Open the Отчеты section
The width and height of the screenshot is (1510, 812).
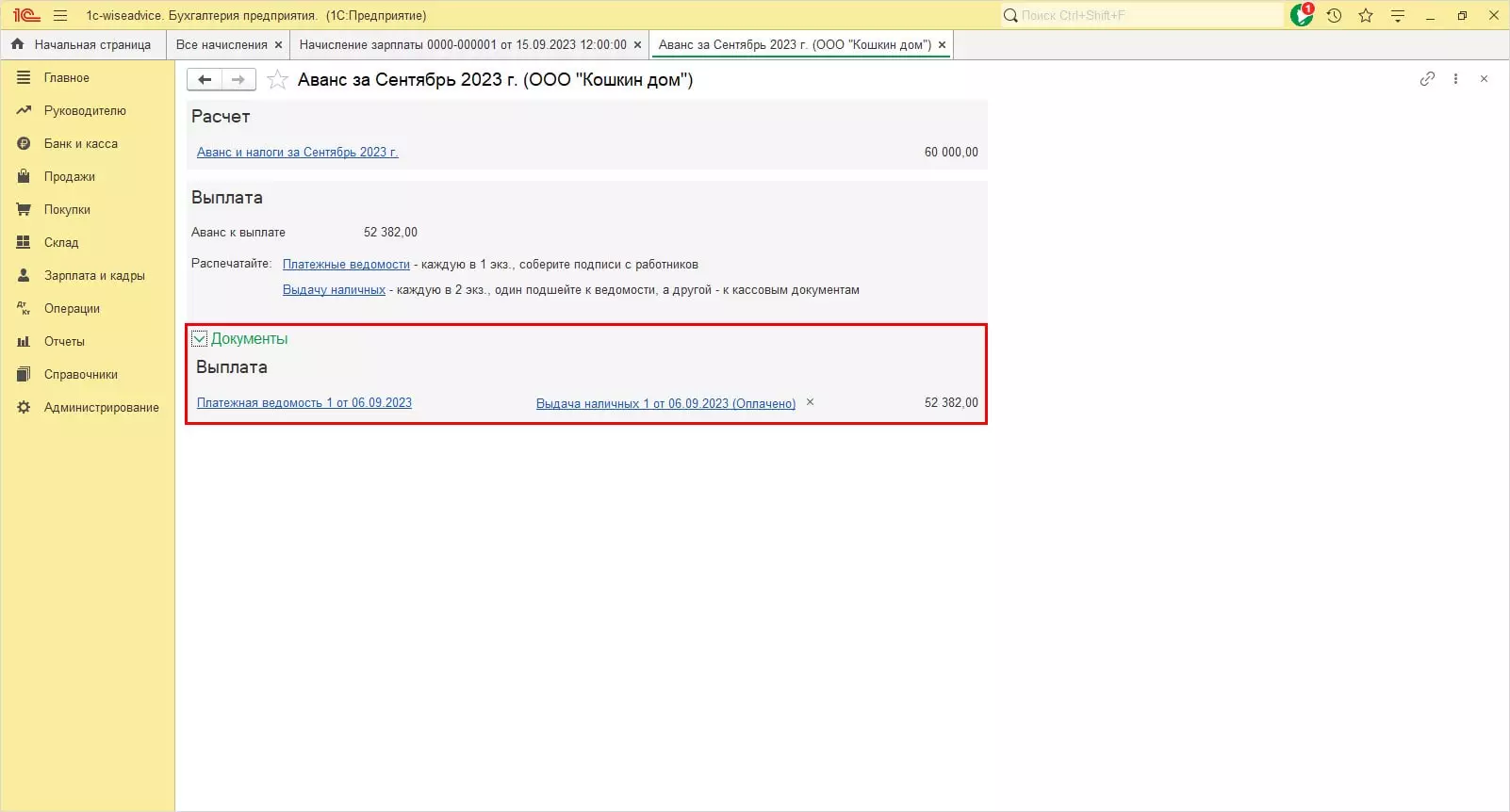(64, 341)
